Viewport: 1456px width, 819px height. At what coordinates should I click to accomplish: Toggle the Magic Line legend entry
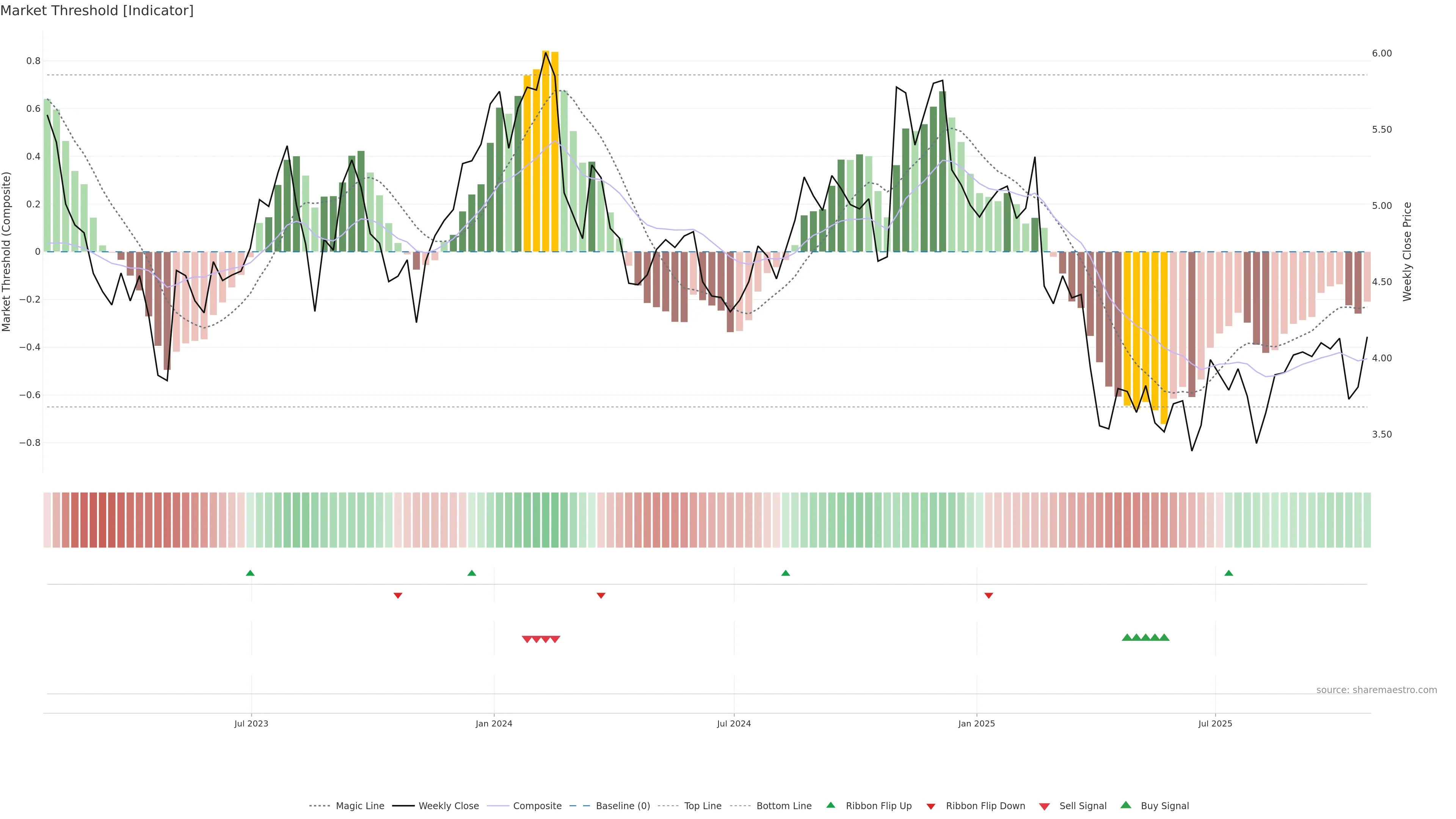(x=359, y=806)
